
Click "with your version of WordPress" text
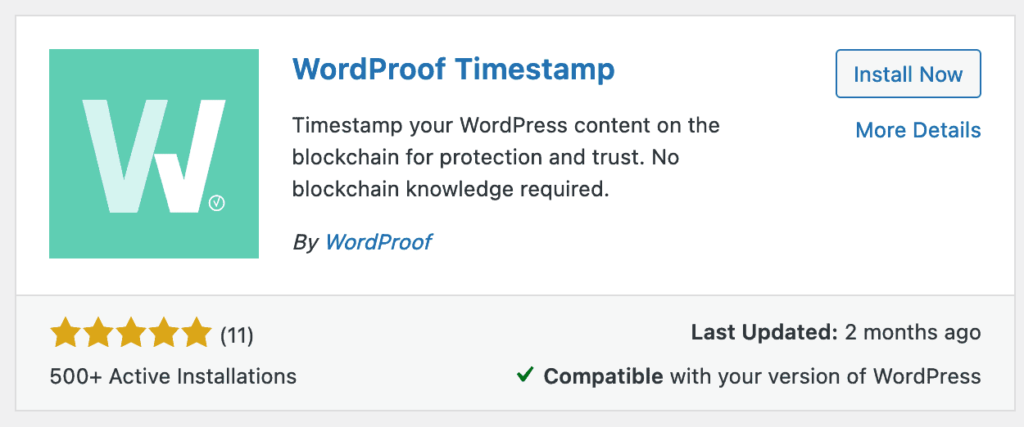(825, 376)
